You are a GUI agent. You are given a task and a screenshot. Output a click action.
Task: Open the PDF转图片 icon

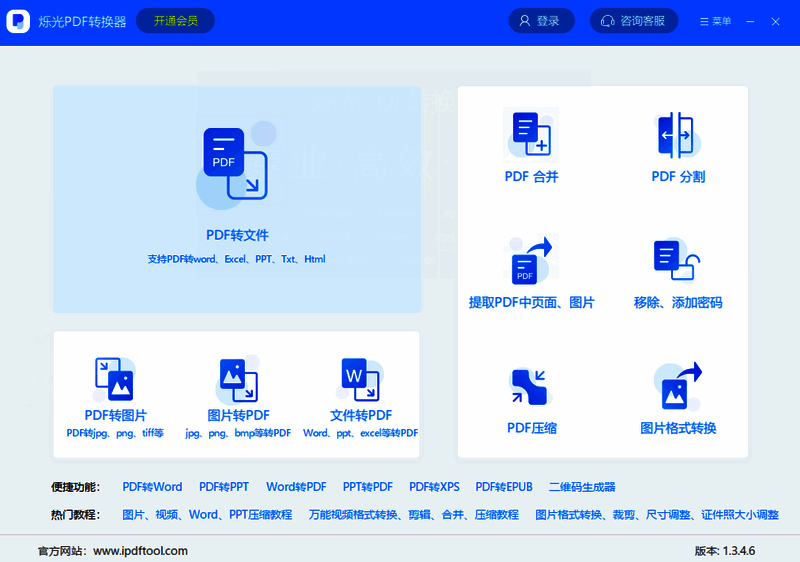click(115, 379)
